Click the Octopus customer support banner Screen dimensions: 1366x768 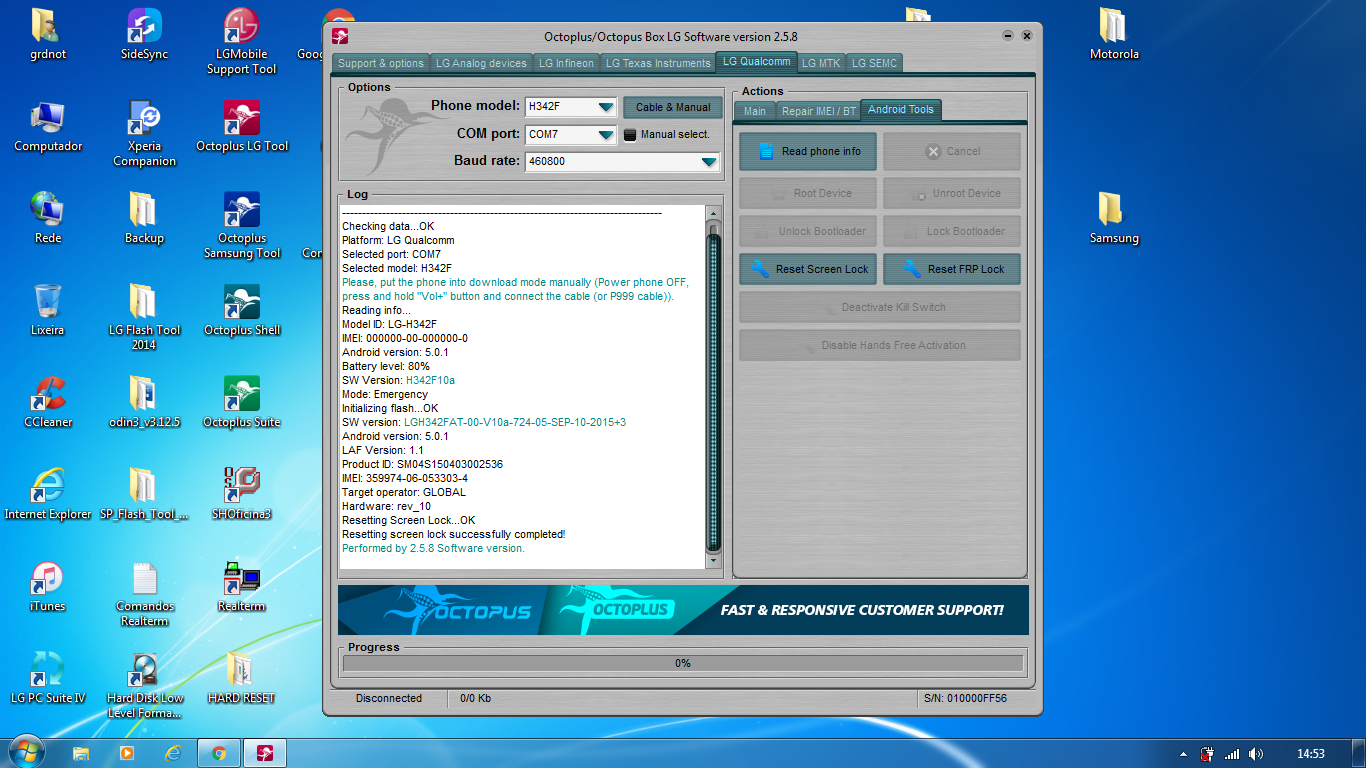coord(683,610)
